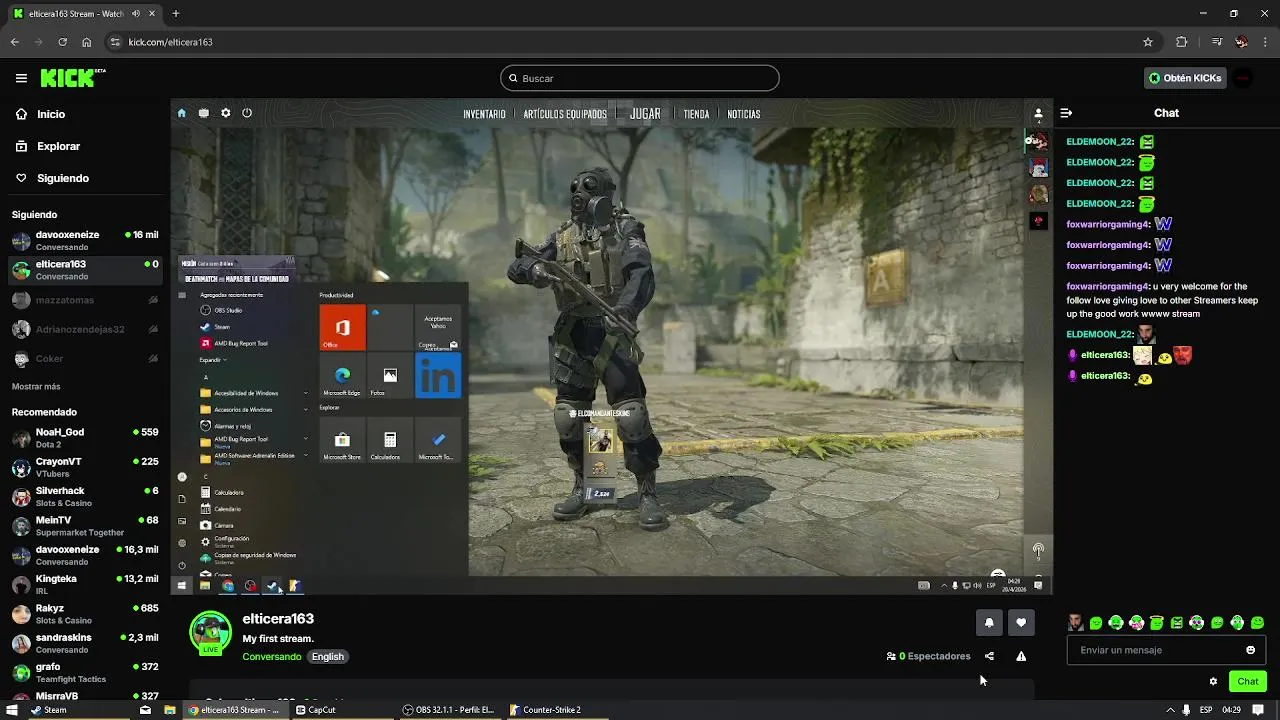This screenshot has width=1280, height=720.
Task: Click elticera163 streamer avatar with LIVE badge
Action: [210, 634]
